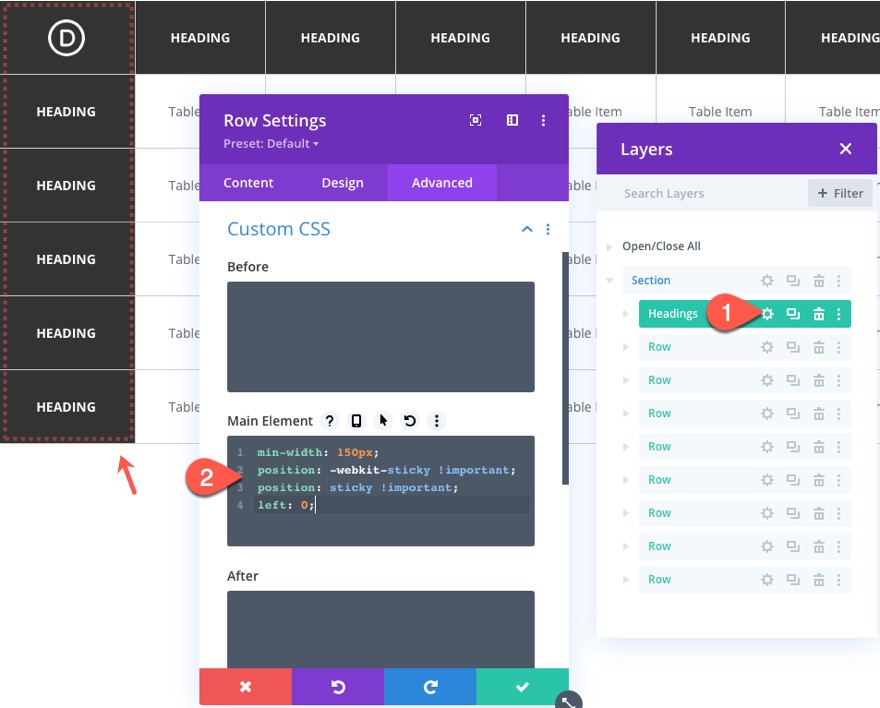Reset Main Element CSS field

[410, 421]
